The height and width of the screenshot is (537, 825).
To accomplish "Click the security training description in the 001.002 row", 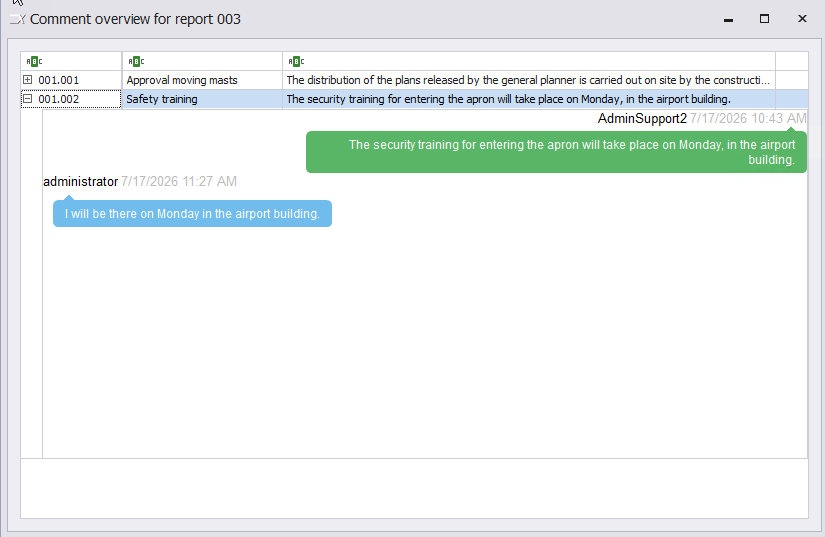I will (x=529, y=99).
